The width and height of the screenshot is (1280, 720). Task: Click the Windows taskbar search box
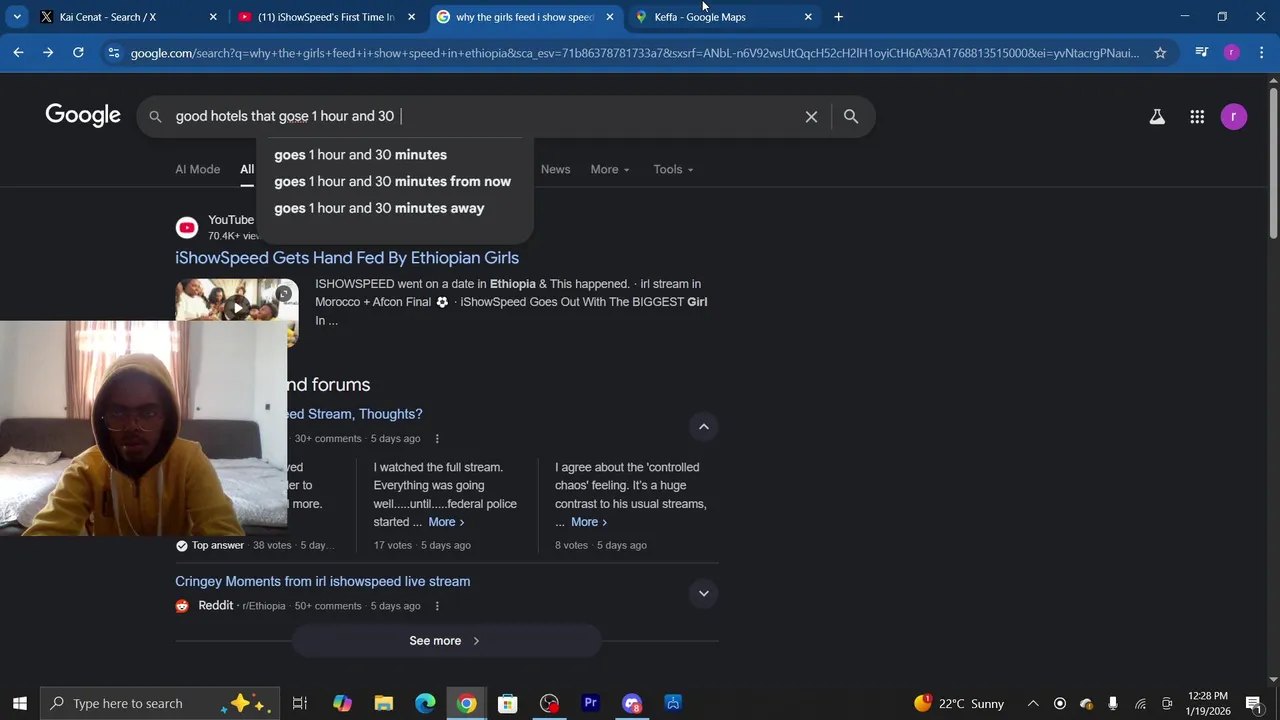click(160, 703)
